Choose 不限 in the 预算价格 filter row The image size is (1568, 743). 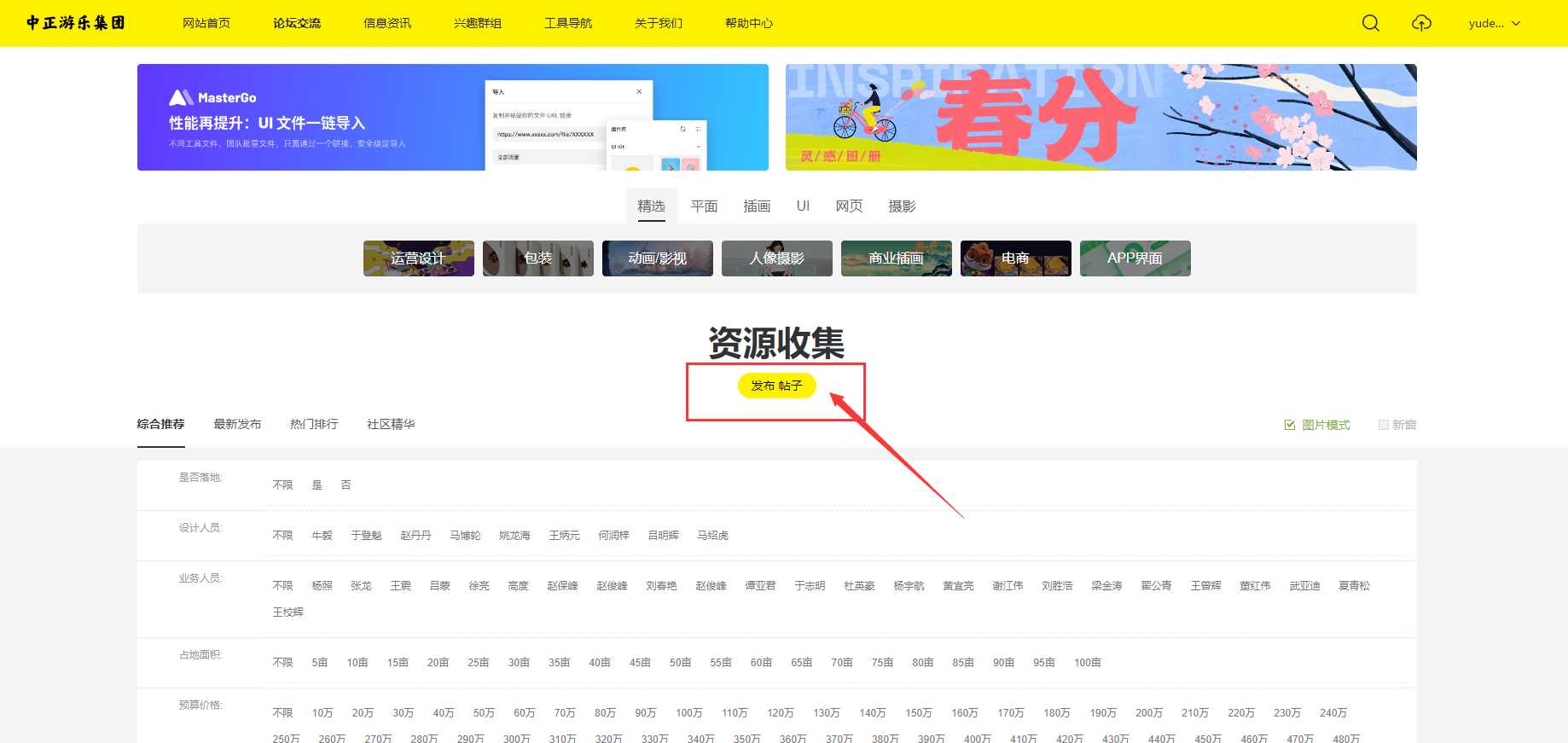pyautogui.click(x=282, y=712)
